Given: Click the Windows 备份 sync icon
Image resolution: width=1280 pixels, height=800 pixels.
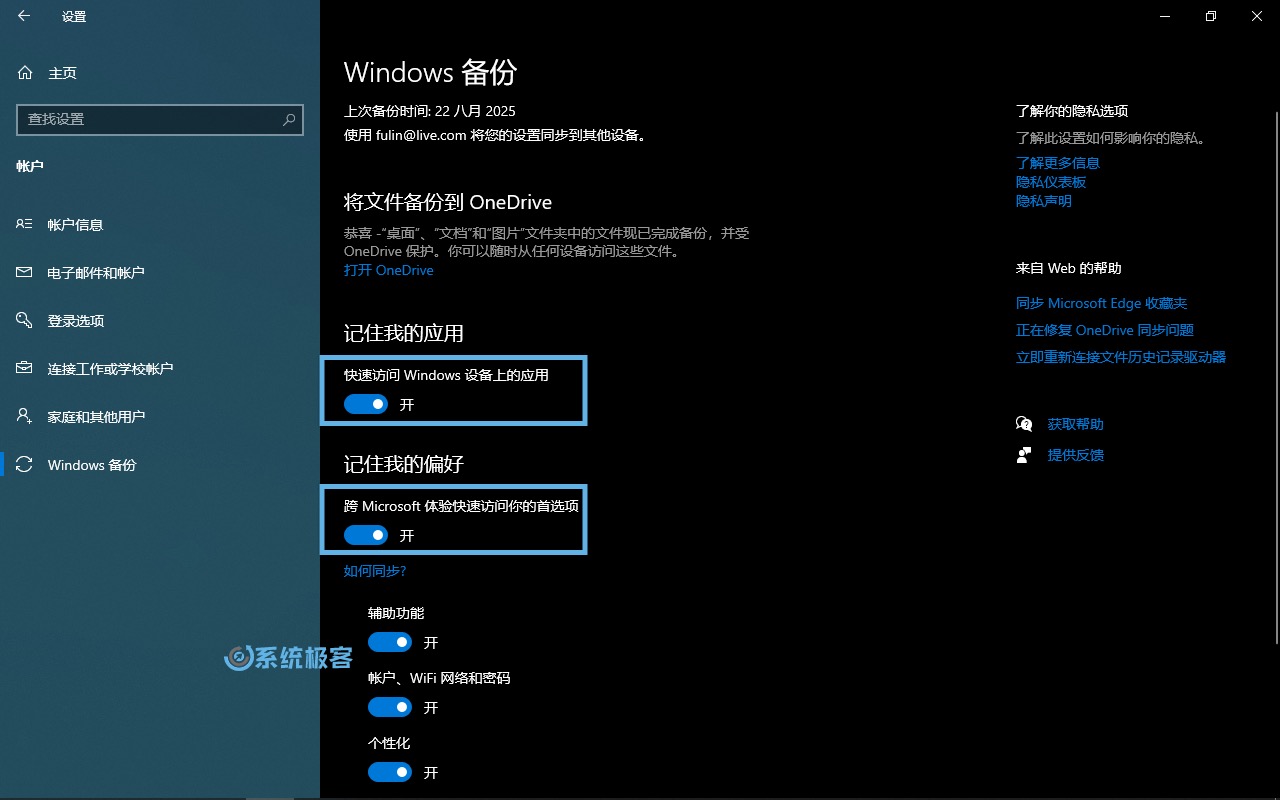Looking at the screenshot, I should 25,464.
